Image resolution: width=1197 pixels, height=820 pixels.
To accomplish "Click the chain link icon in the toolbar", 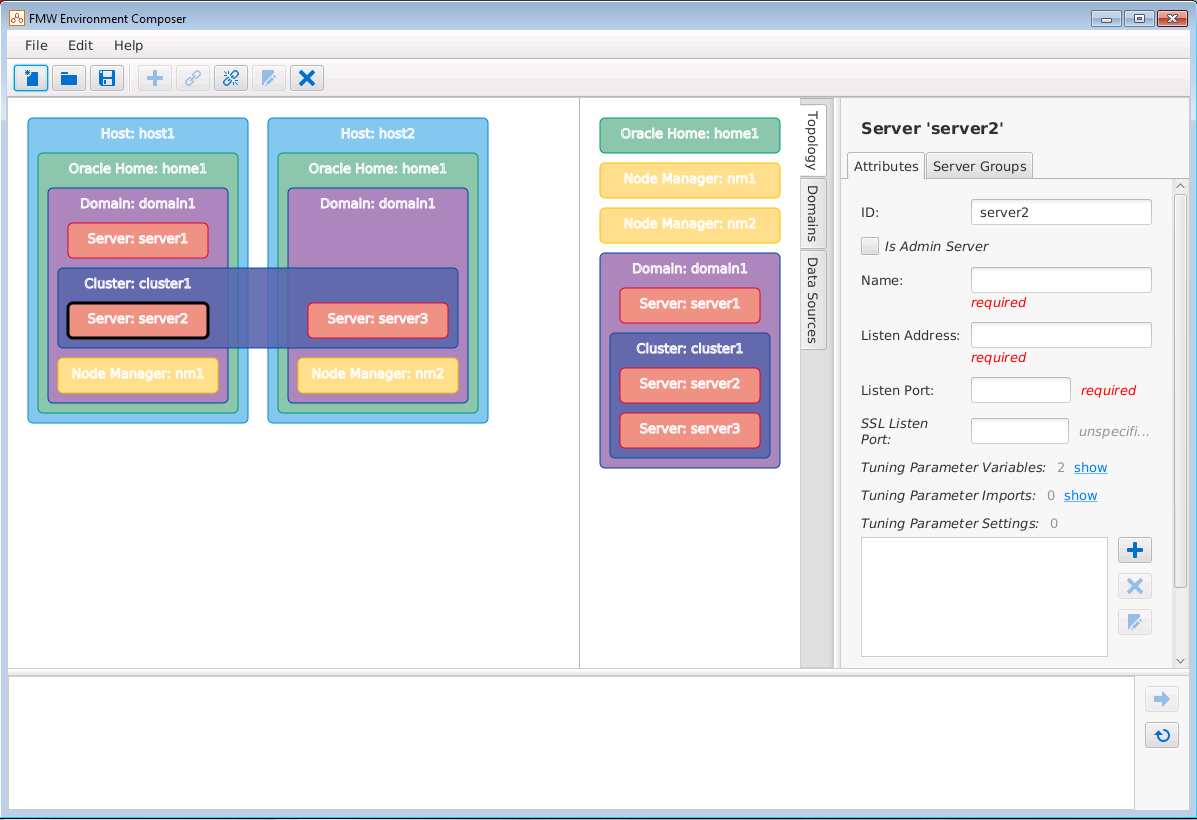I will pos(193,78).
